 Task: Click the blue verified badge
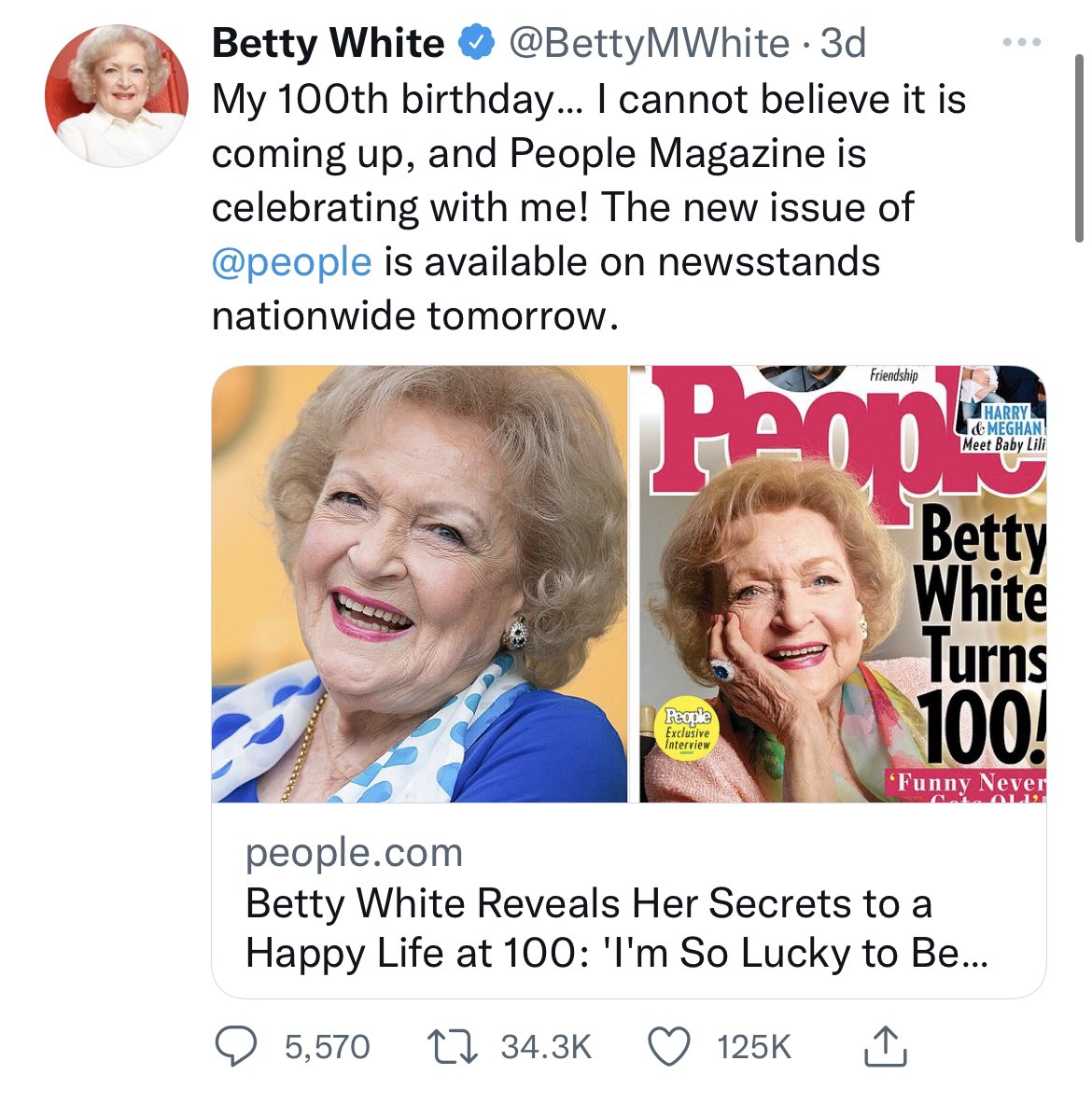click(476, 43)
